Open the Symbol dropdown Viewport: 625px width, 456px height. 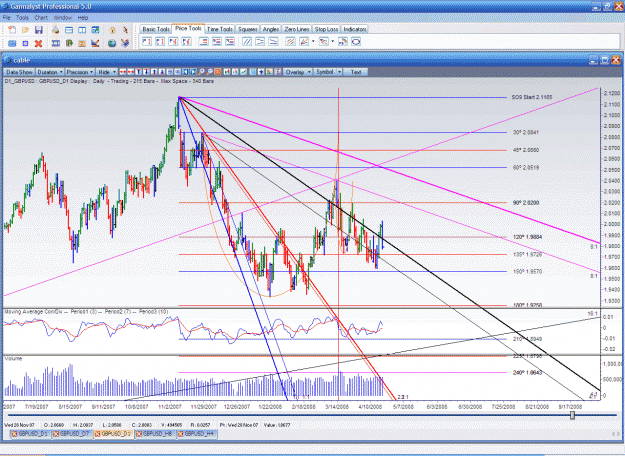(x=328, y=72)
